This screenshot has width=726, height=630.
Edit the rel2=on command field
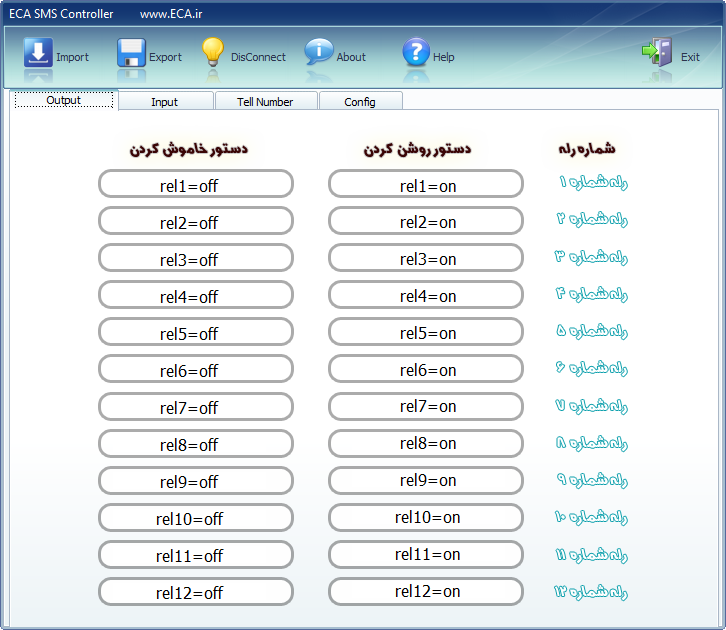pos(426,221)
